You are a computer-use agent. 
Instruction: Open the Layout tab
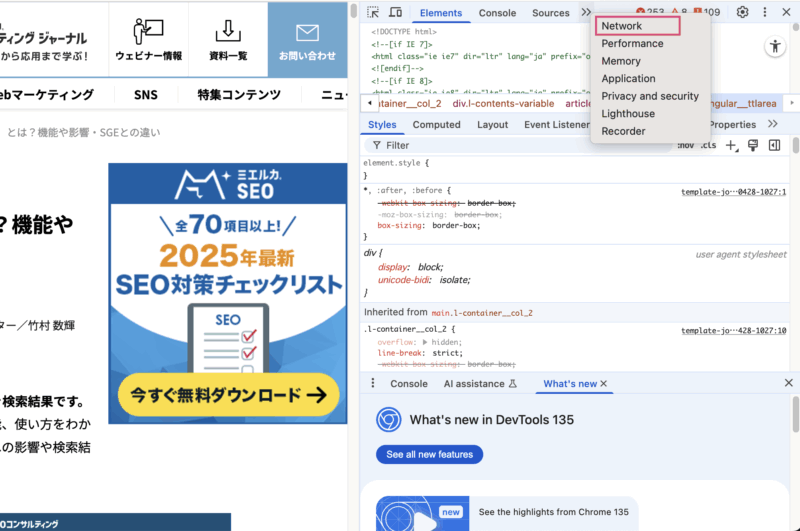point(492,124)
